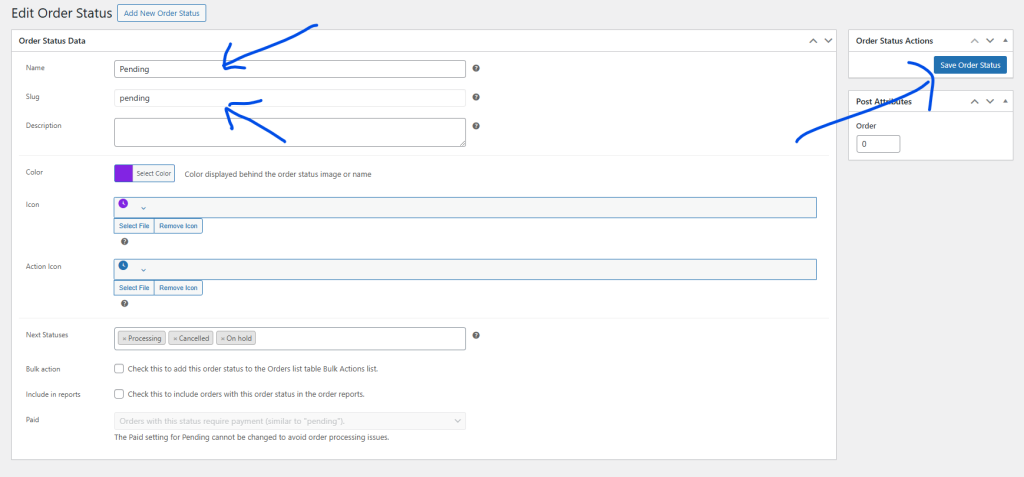The width and height of the screenshot is (1024, 477).
Task: Click the Save Order Status button
Action: [x=970, y=65]
